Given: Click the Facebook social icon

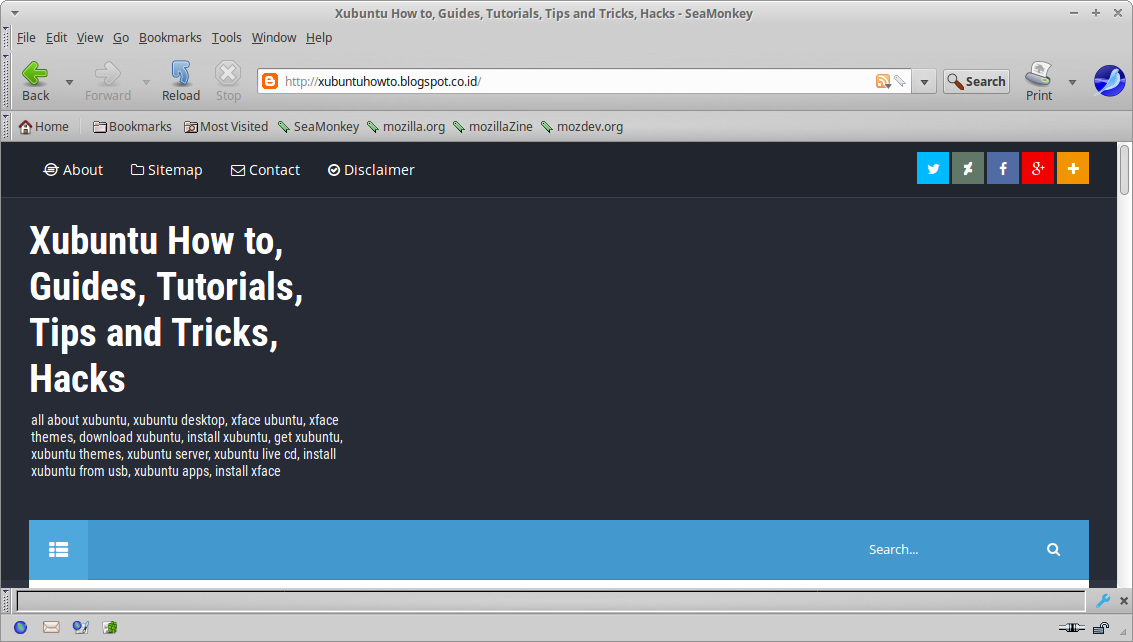Looking at the screenshot, I should 1003,168.
